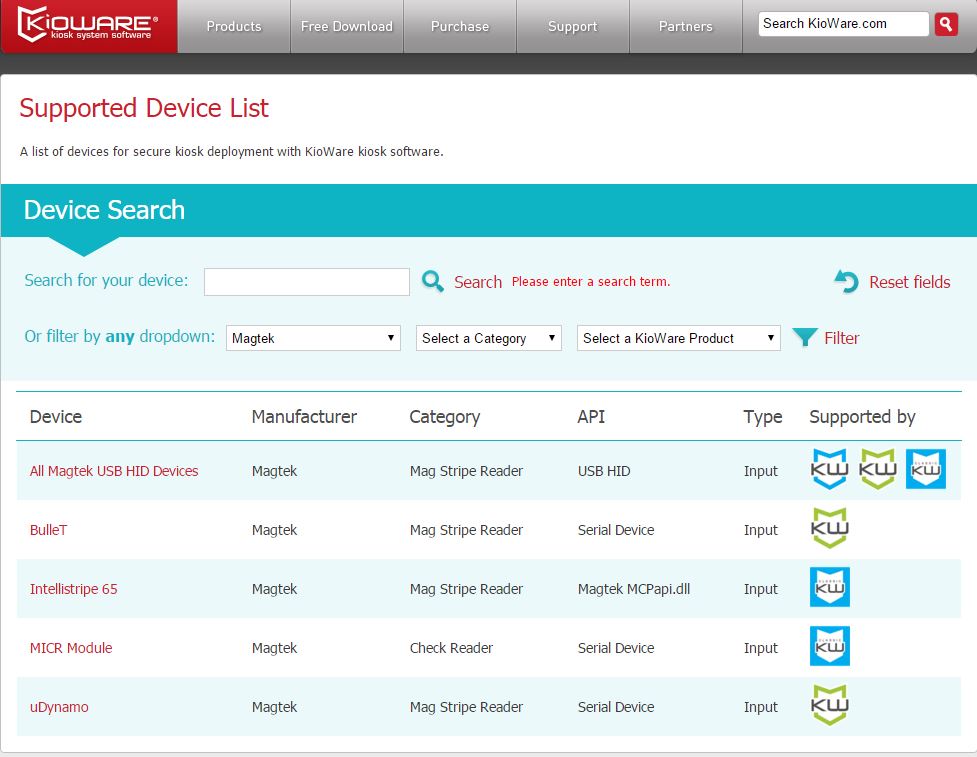Screen dimensions: 977x757
Task: Open All Magtek USB HID Devices link
Action: point(114,471)
